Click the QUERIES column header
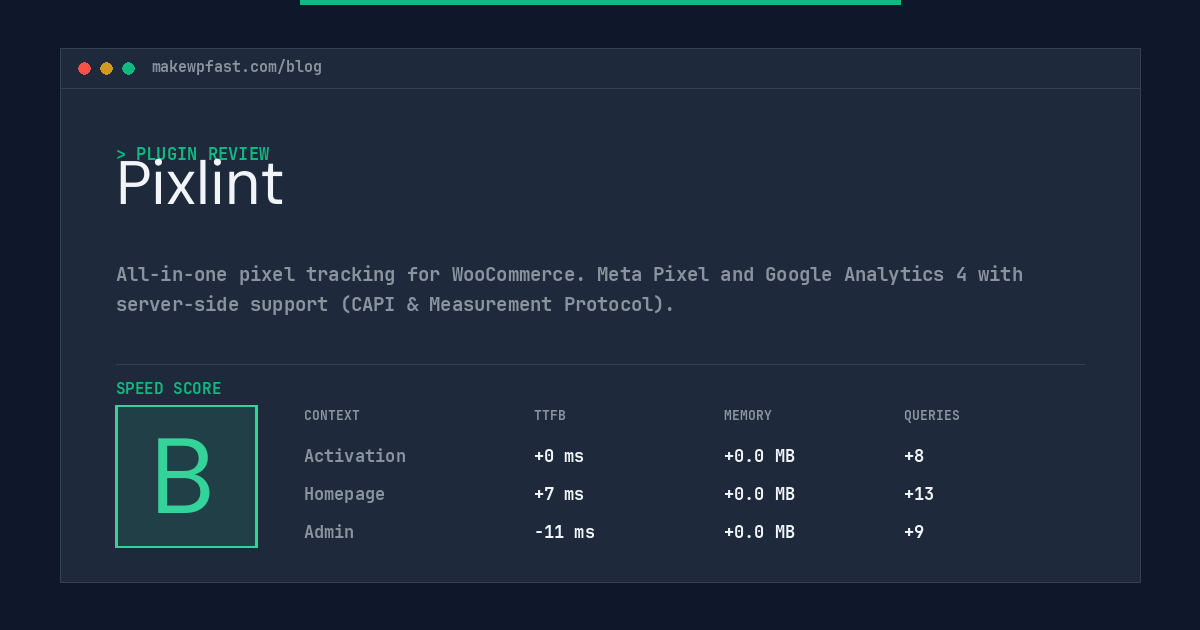This screenshot has height=630, width=1200. coord(932,416)
